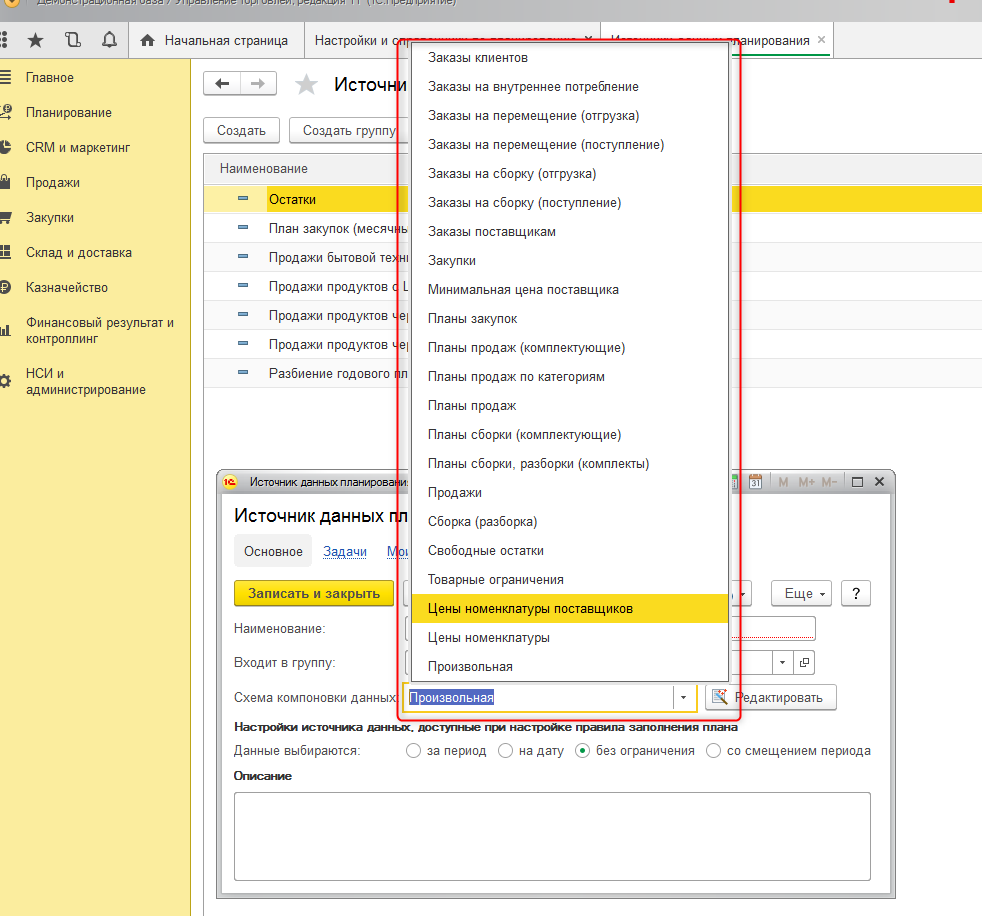Click open-form icon beside group field
This screenshot has width=982, height=916.
(x=805, y=662)
